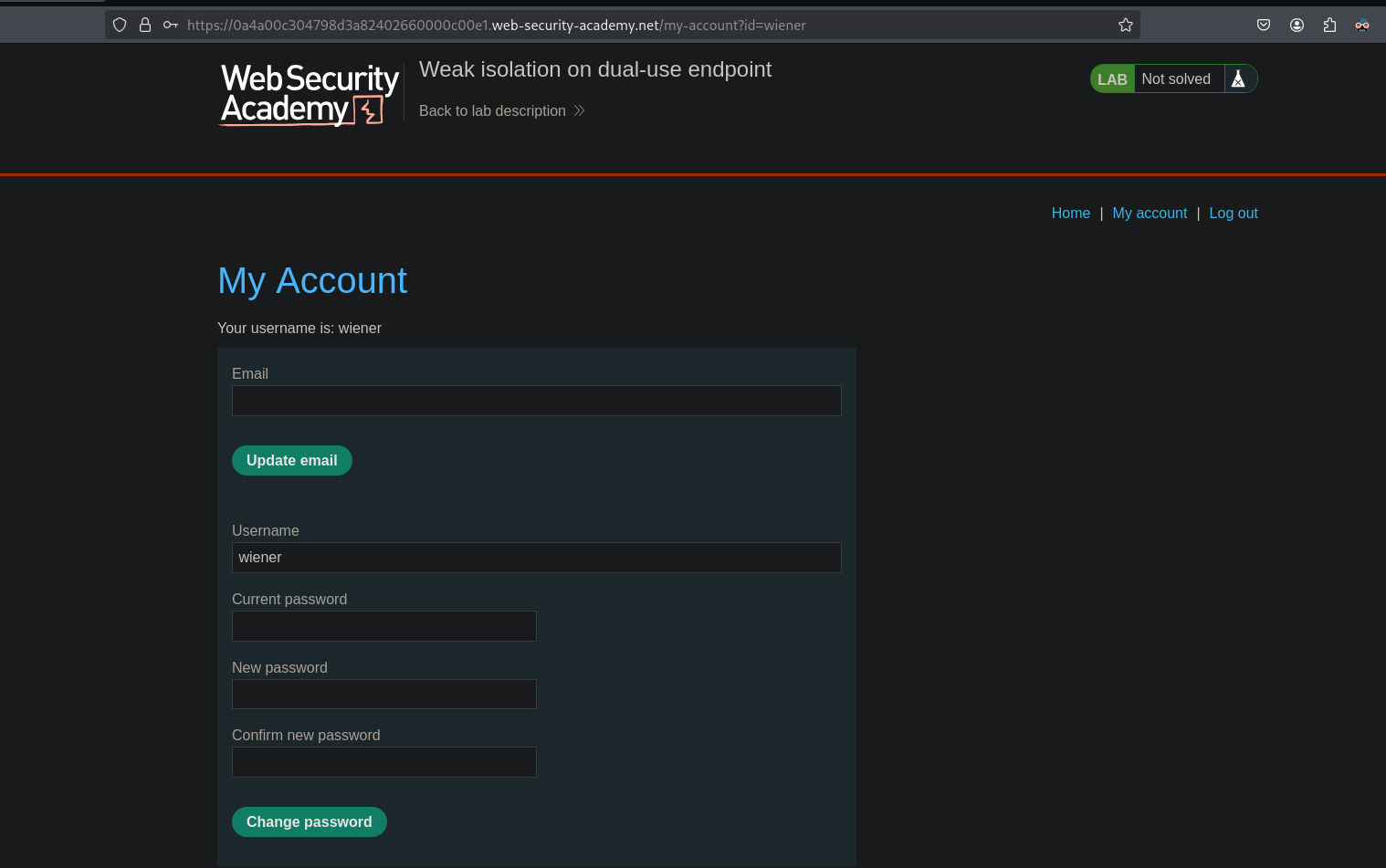Open the browser extensions puzzle icon

(x=1329, y=25)
